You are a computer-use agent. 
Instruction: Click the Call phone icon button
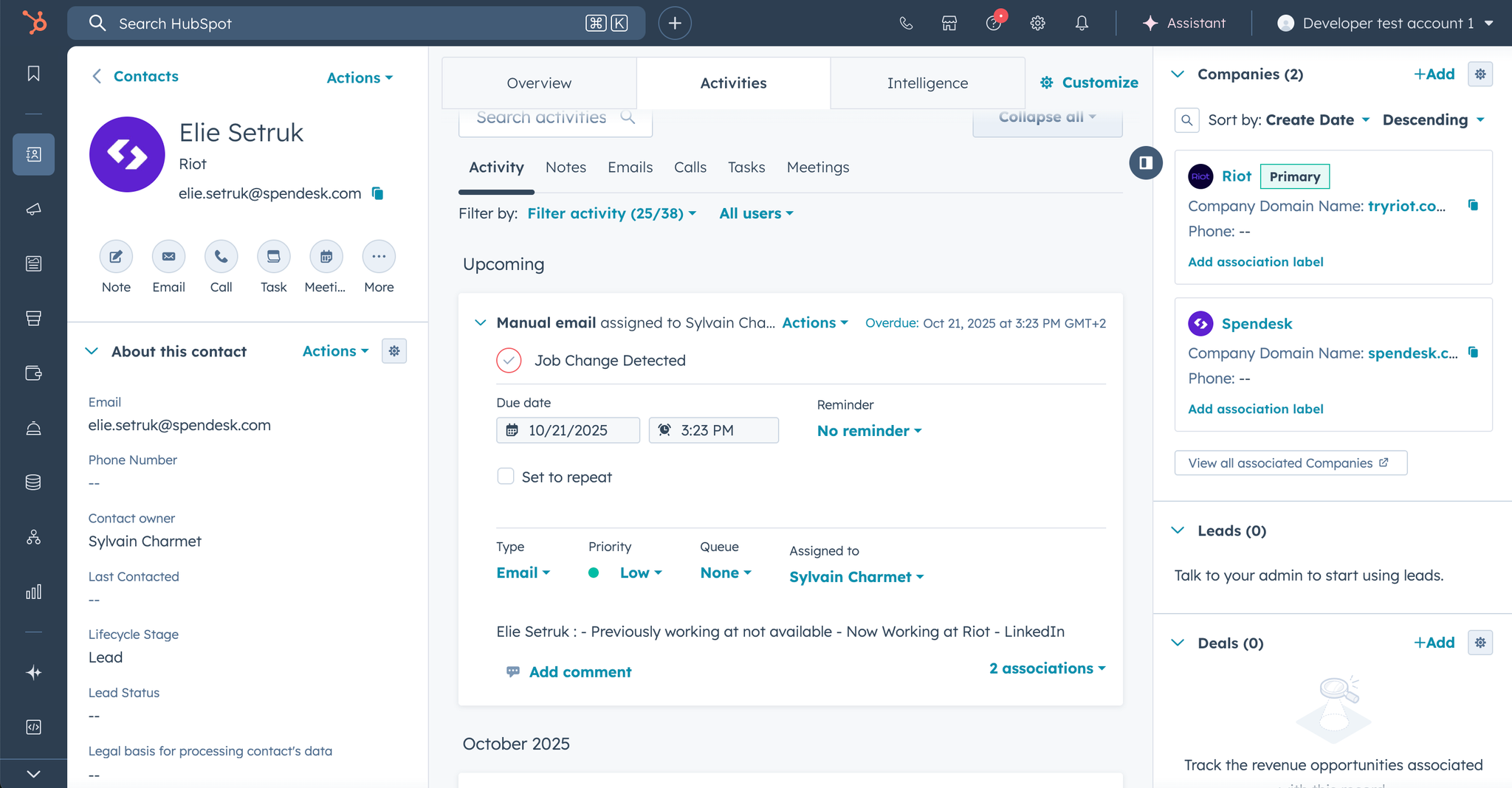coord(221,257)
